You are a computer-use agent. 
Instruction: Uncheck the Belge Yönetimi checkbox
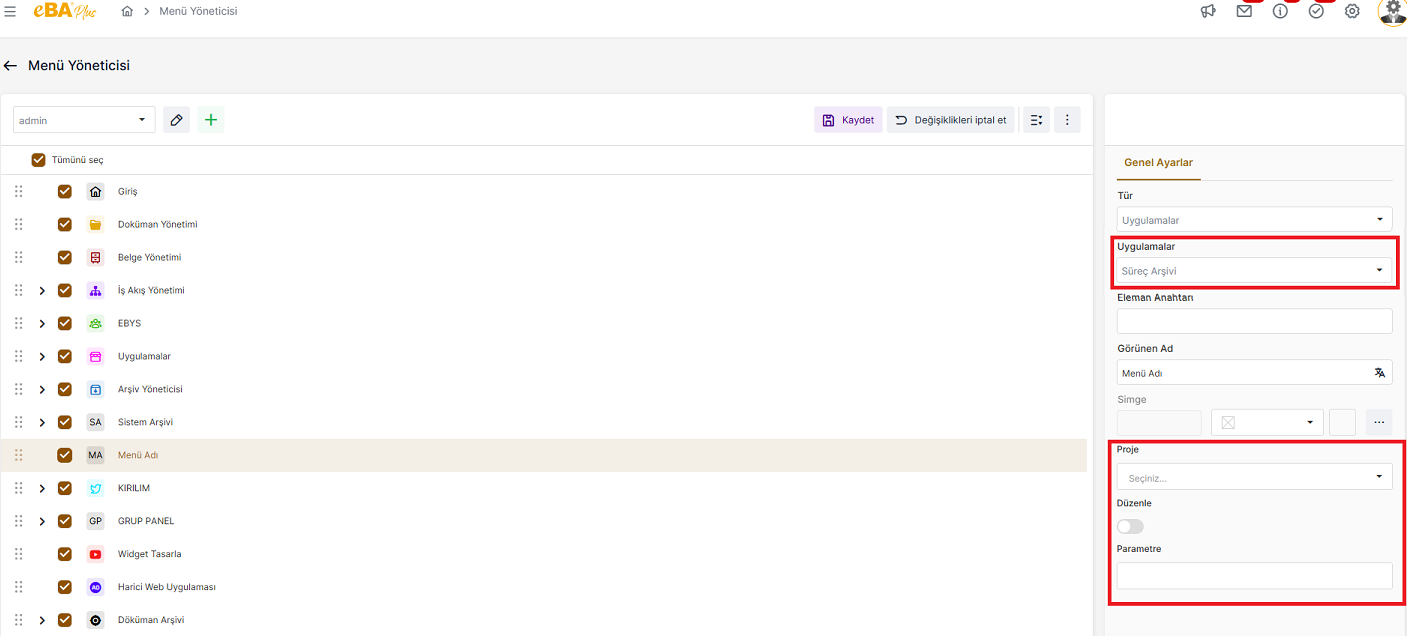pyautogui.click(x=65, y=257)
